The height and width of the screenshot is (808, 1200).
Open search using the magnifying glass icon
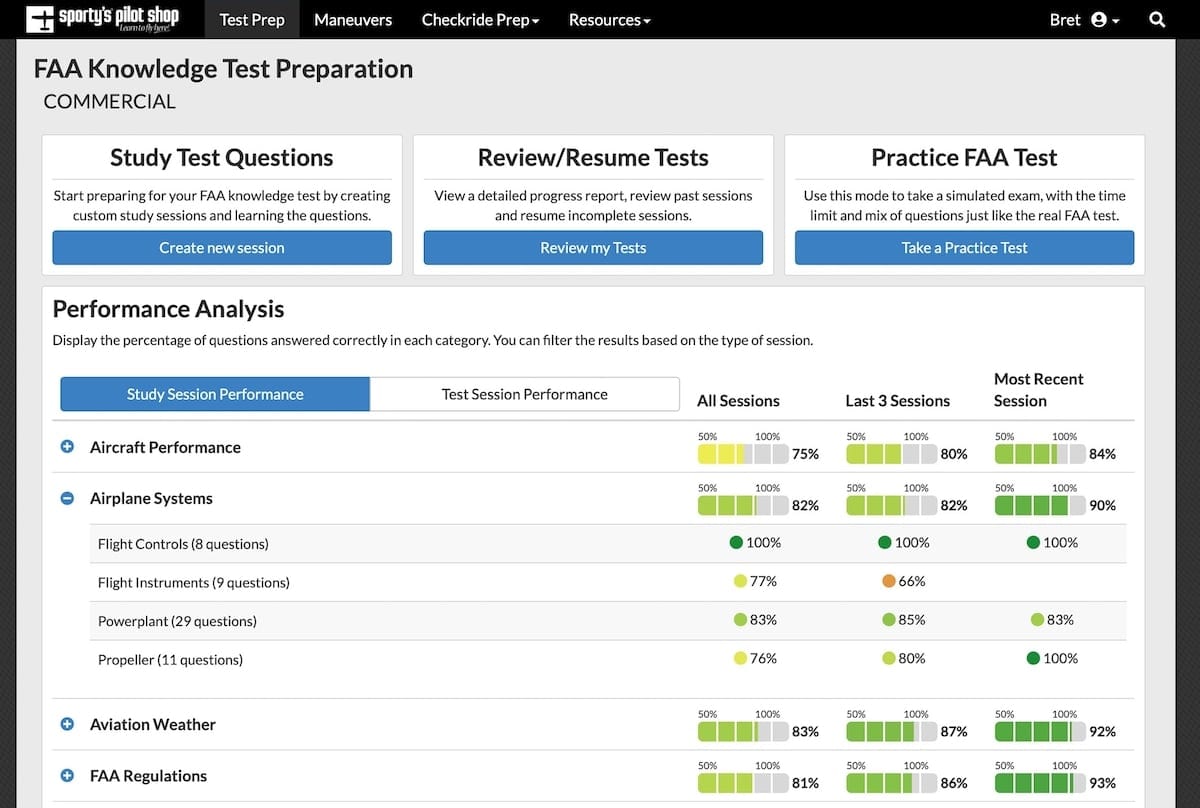[x=1157, y=19]
